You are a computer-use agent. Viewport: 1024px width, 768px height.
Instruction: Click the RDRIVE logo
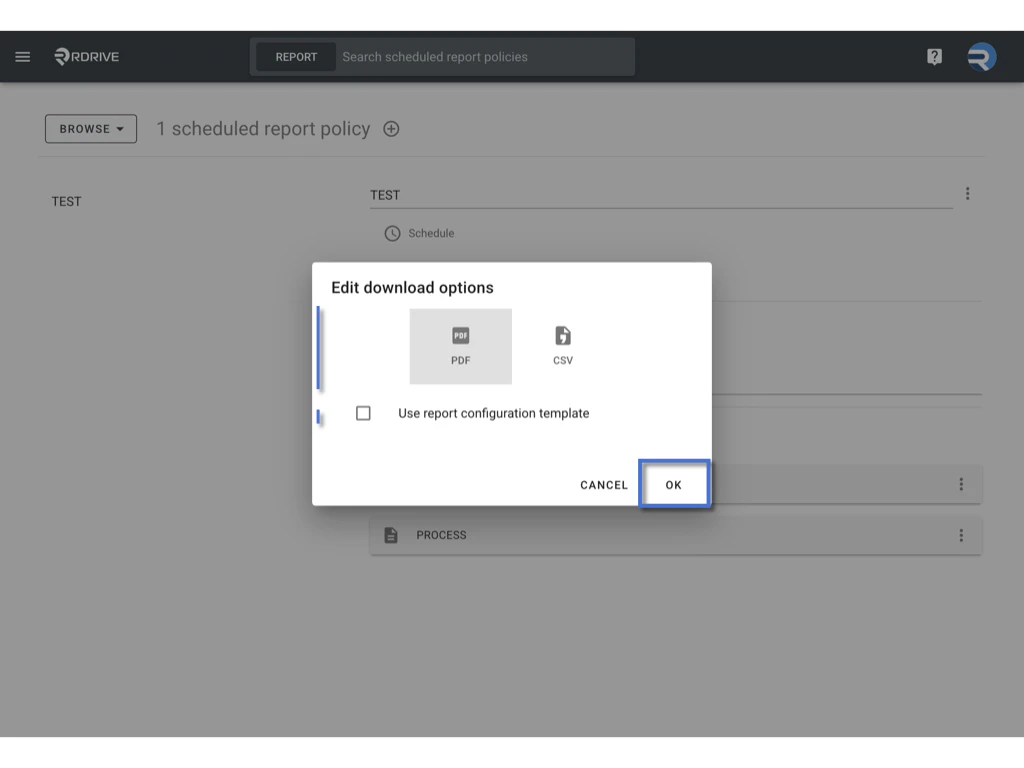coord(87,56)
